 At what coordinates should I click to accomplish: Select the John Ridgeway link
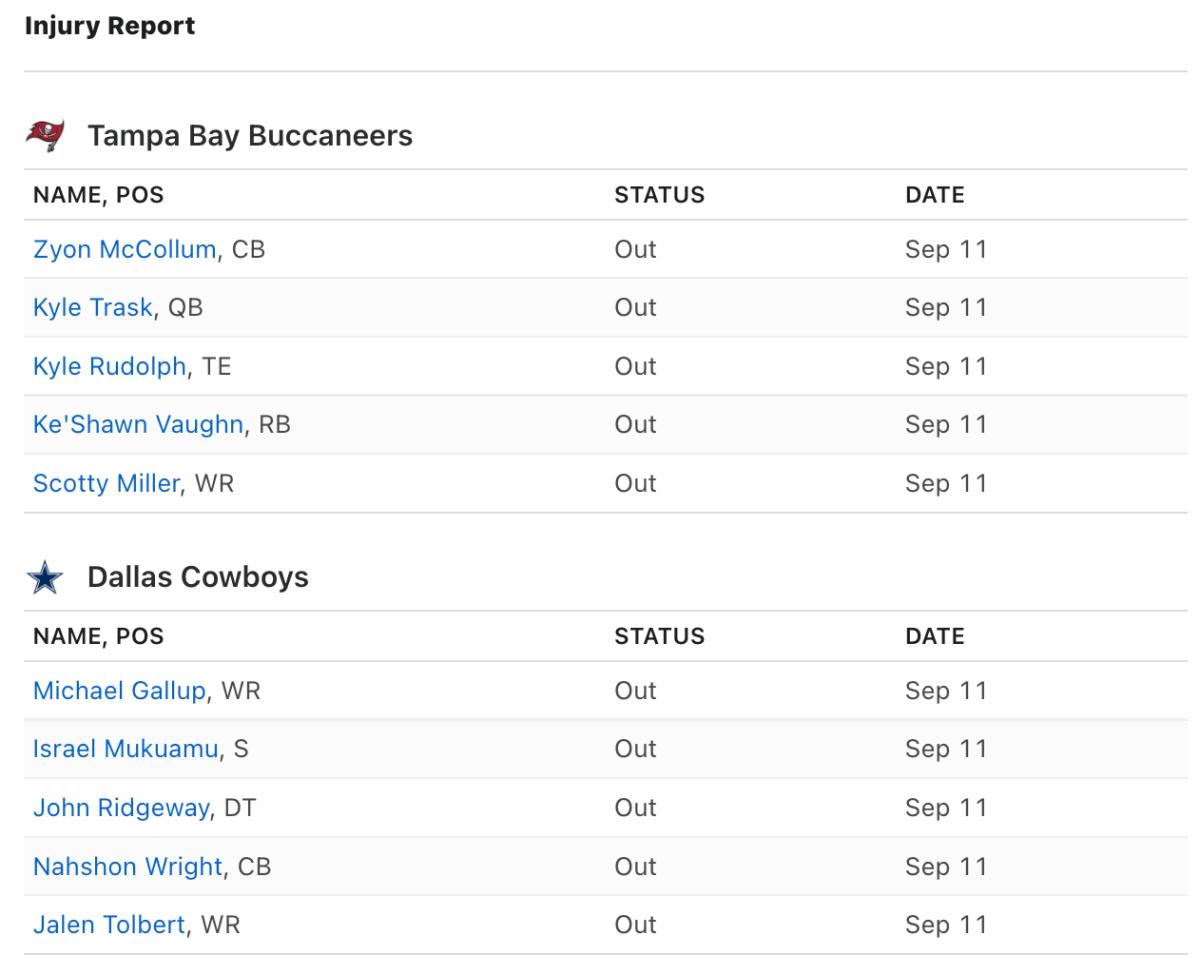click(x=120, y=807)
